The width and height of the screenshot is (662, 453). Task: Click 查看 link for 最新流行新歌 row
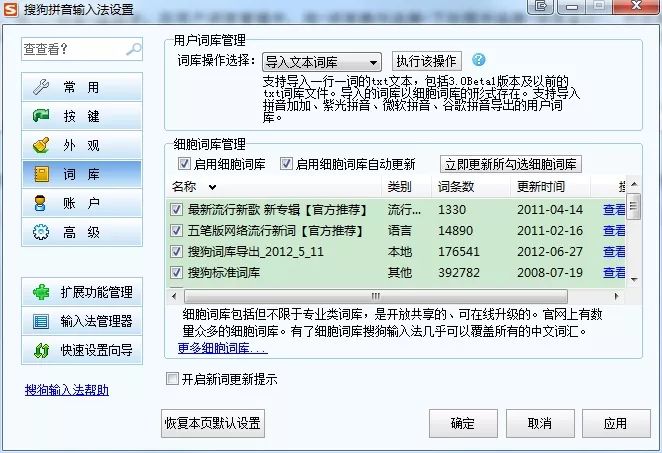[614, 209]
